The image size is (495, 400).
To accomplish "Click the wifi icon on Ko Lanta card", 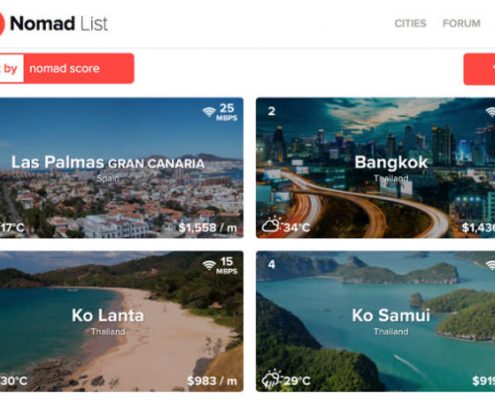I will pyautogui.click(x=209, y=265).
